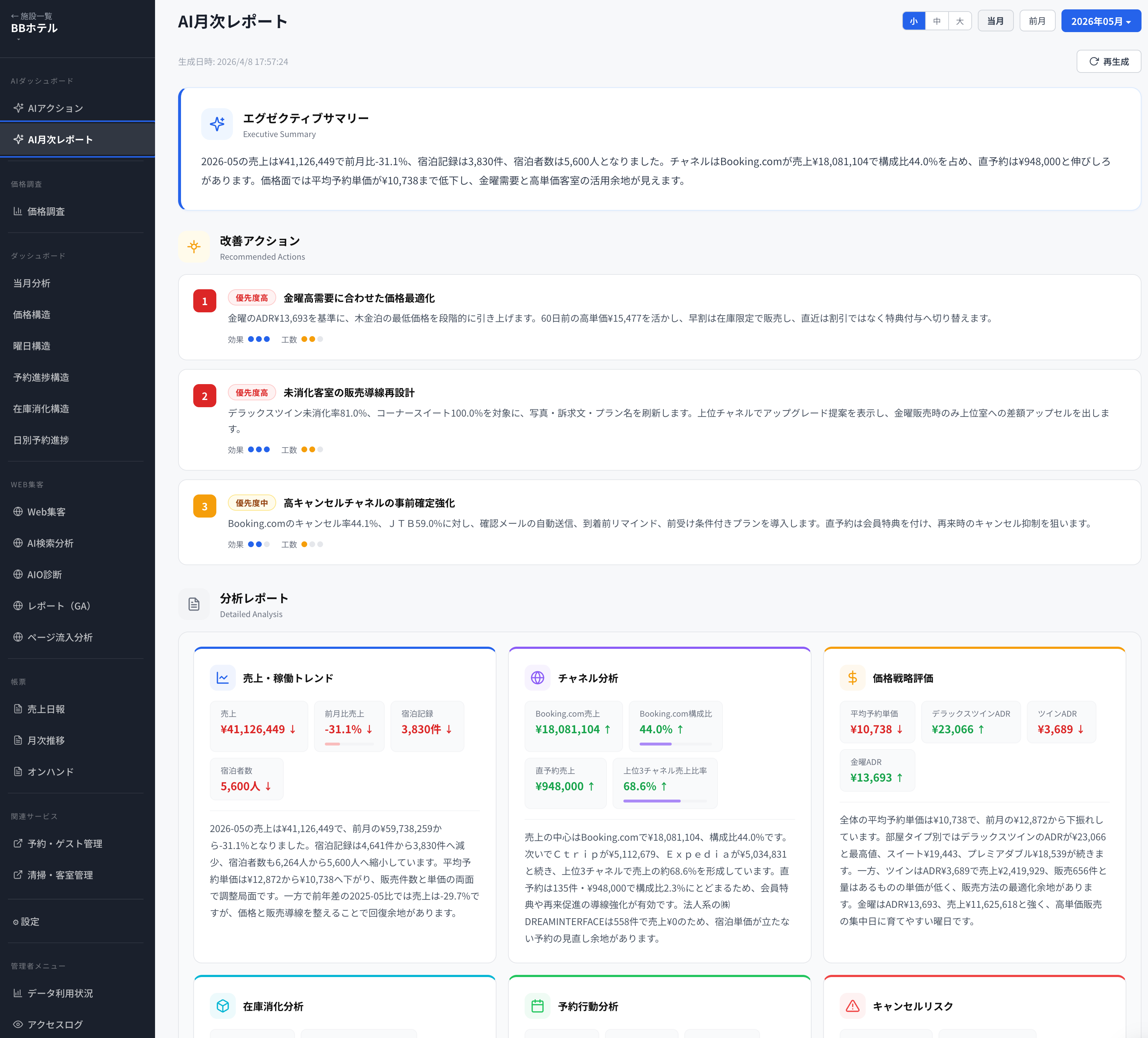The height and width of the screenshot is (1038, 1148).
Task: Open オンハンド document icon
Action: 18,771
